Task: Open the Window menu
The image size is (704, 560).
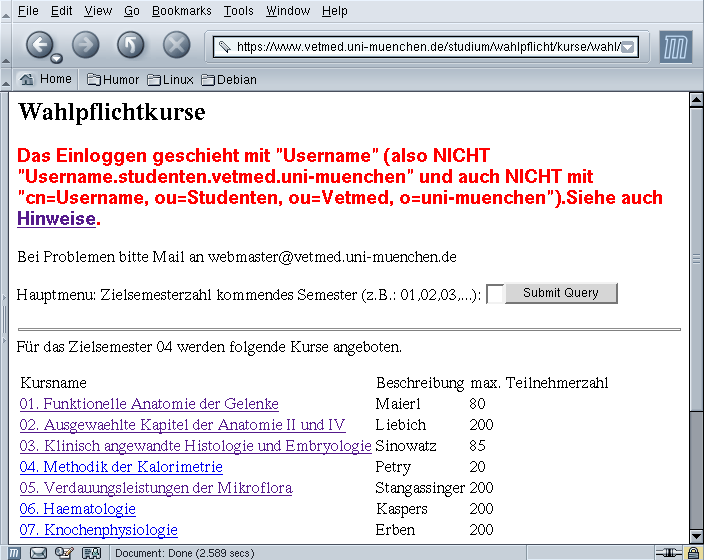Action: 288,11
